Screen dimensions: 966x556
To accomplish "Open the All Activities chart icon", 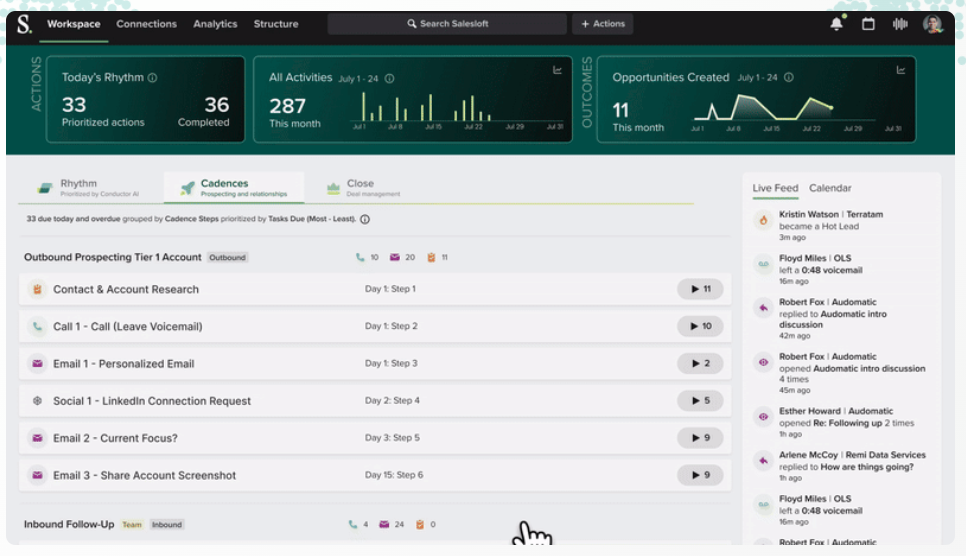I will pos(558,70).
